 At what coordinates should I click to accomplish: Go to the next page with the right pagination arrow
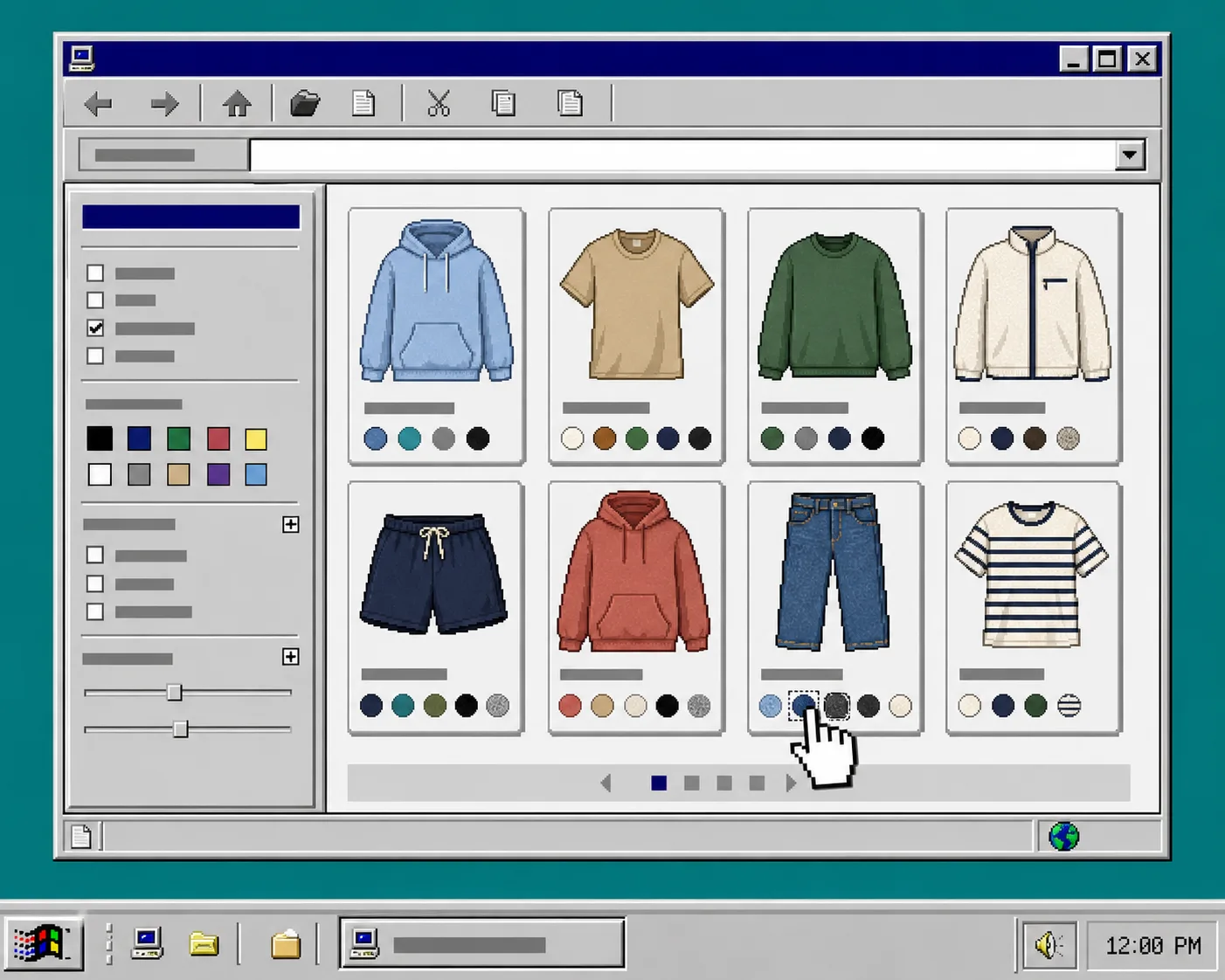[790, 783]
